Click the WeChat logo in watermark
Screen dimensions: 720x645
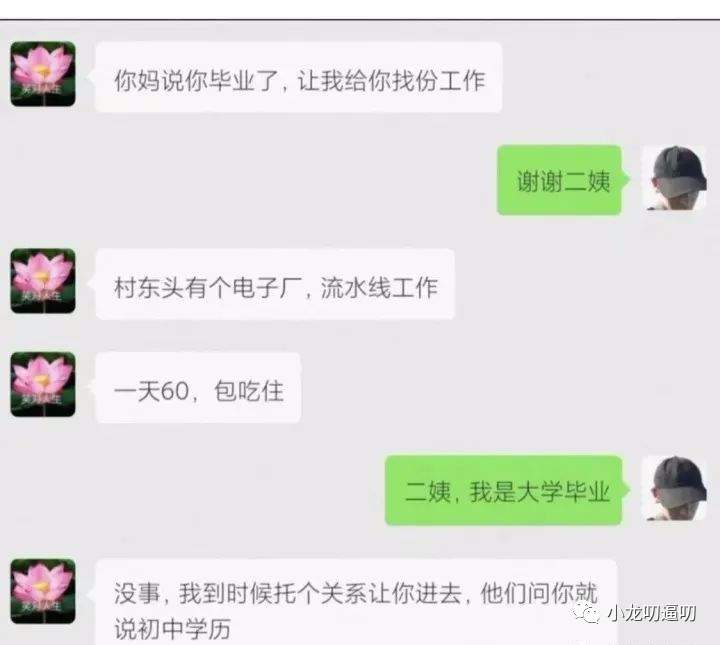coord(585,613)
